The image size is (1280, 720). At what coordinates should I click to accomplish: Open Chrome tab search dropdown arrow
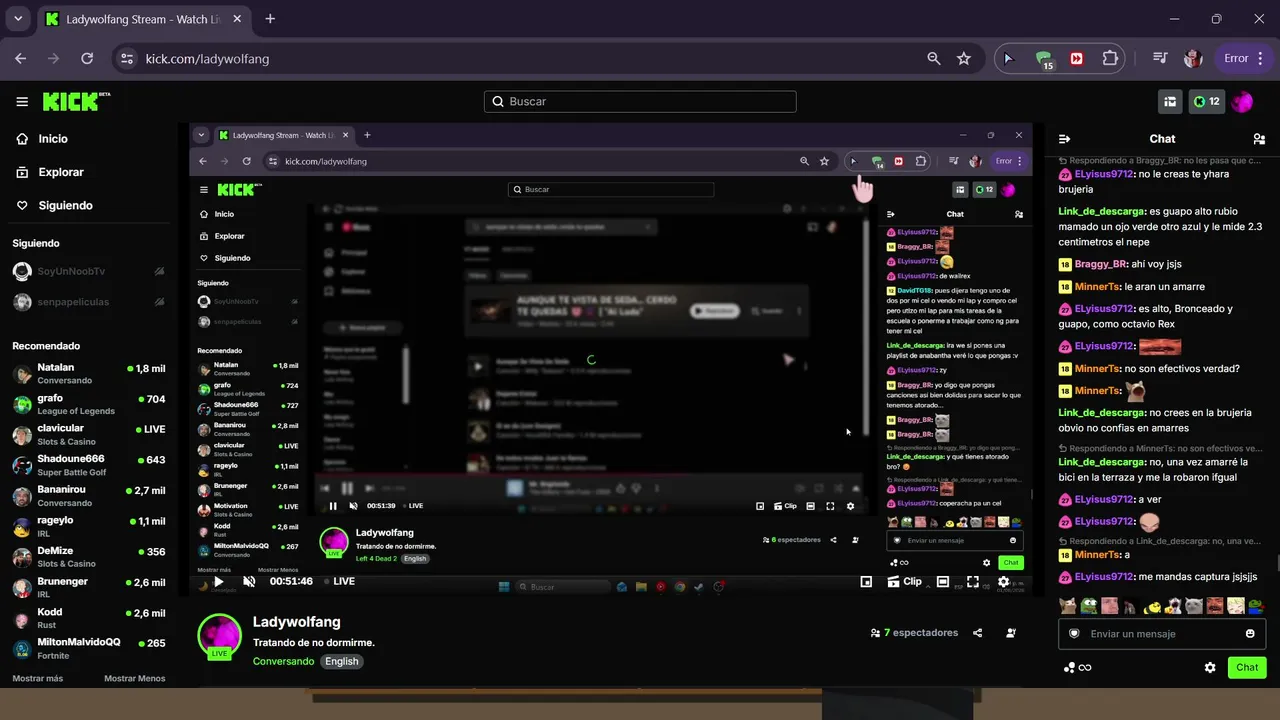(18, 19)
